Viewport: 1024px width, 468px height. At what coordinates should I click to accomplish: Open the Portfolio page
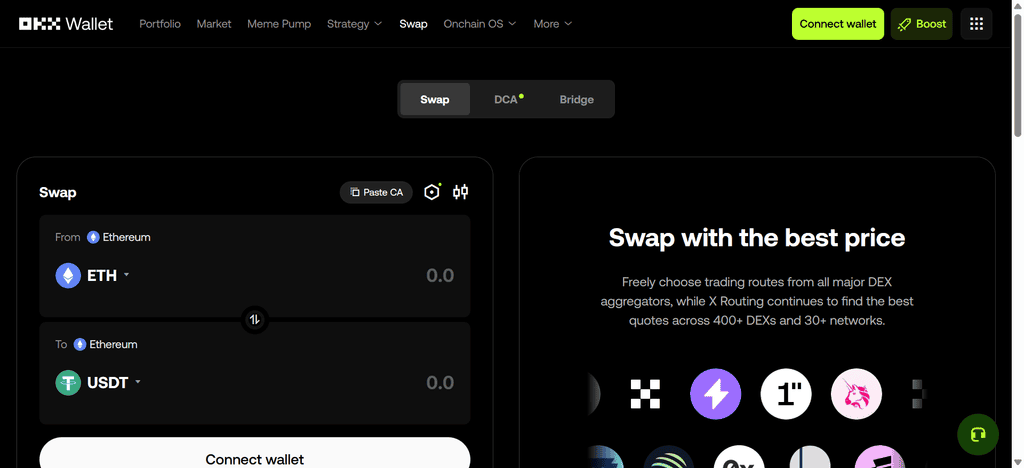160,24
